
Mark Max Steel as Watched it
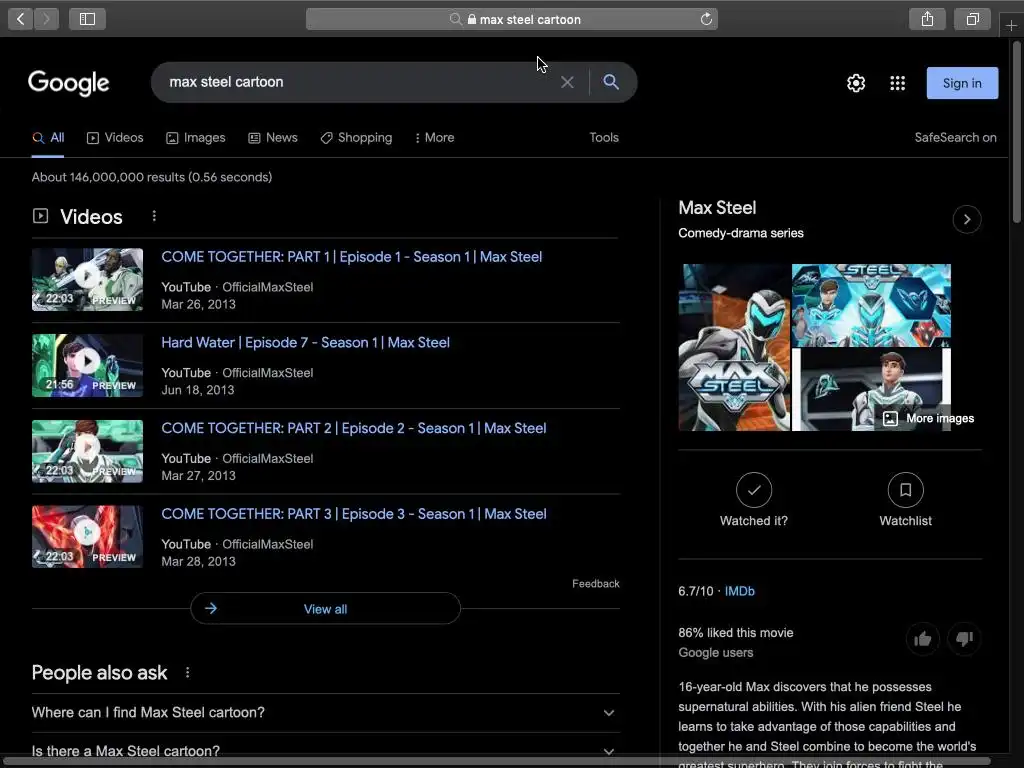click(x=754, y=500)
